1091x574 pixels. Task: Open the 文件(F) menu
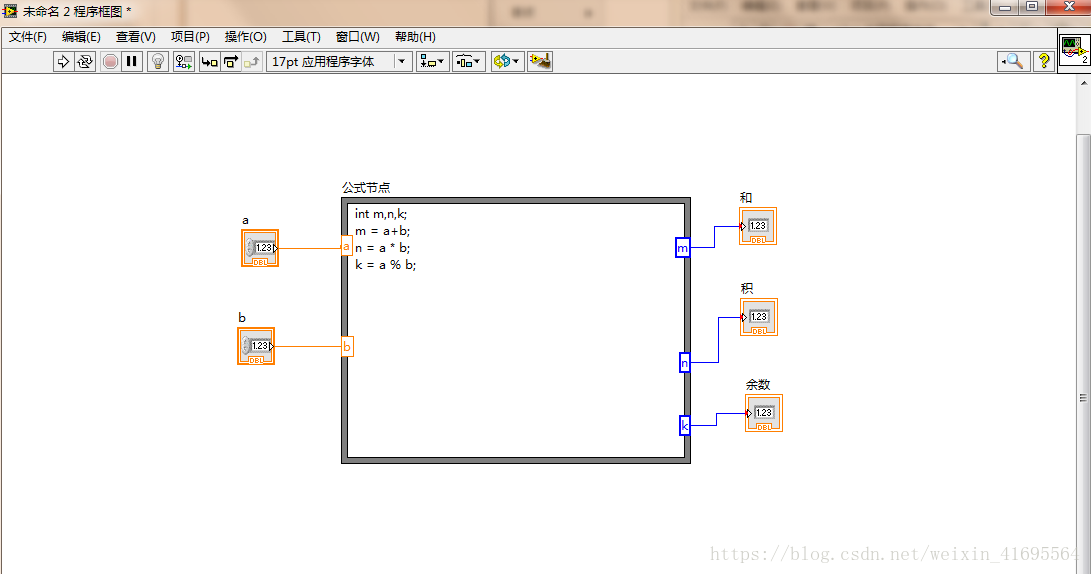point(28,37)
